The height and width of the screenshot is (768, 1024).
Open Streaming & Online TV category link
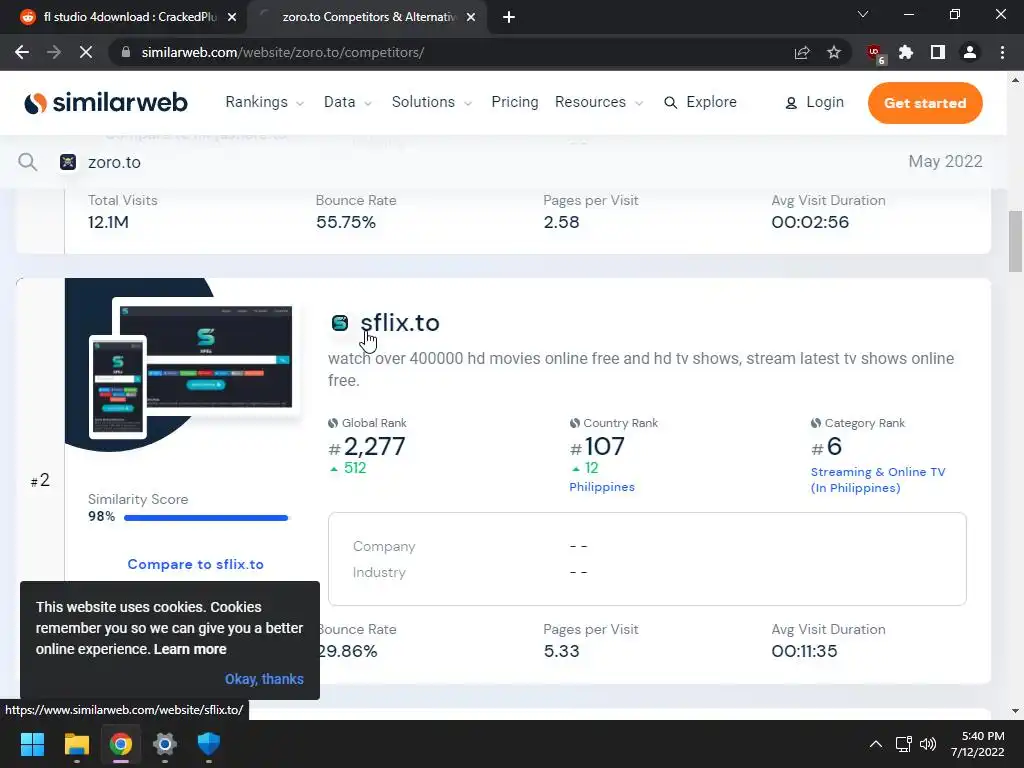[x=878, y=480]
